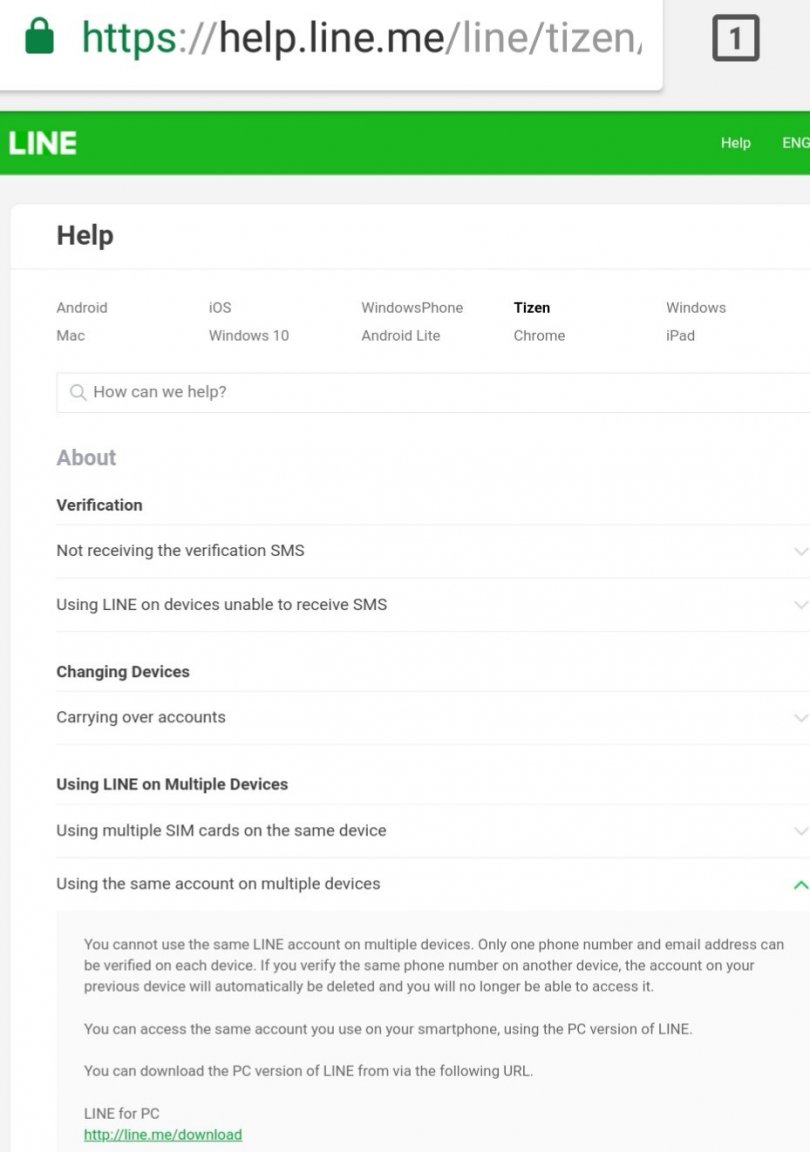Tap the browser address bar URL
This screenshot has width=810, height=1152.
click(x=362, y=37)
